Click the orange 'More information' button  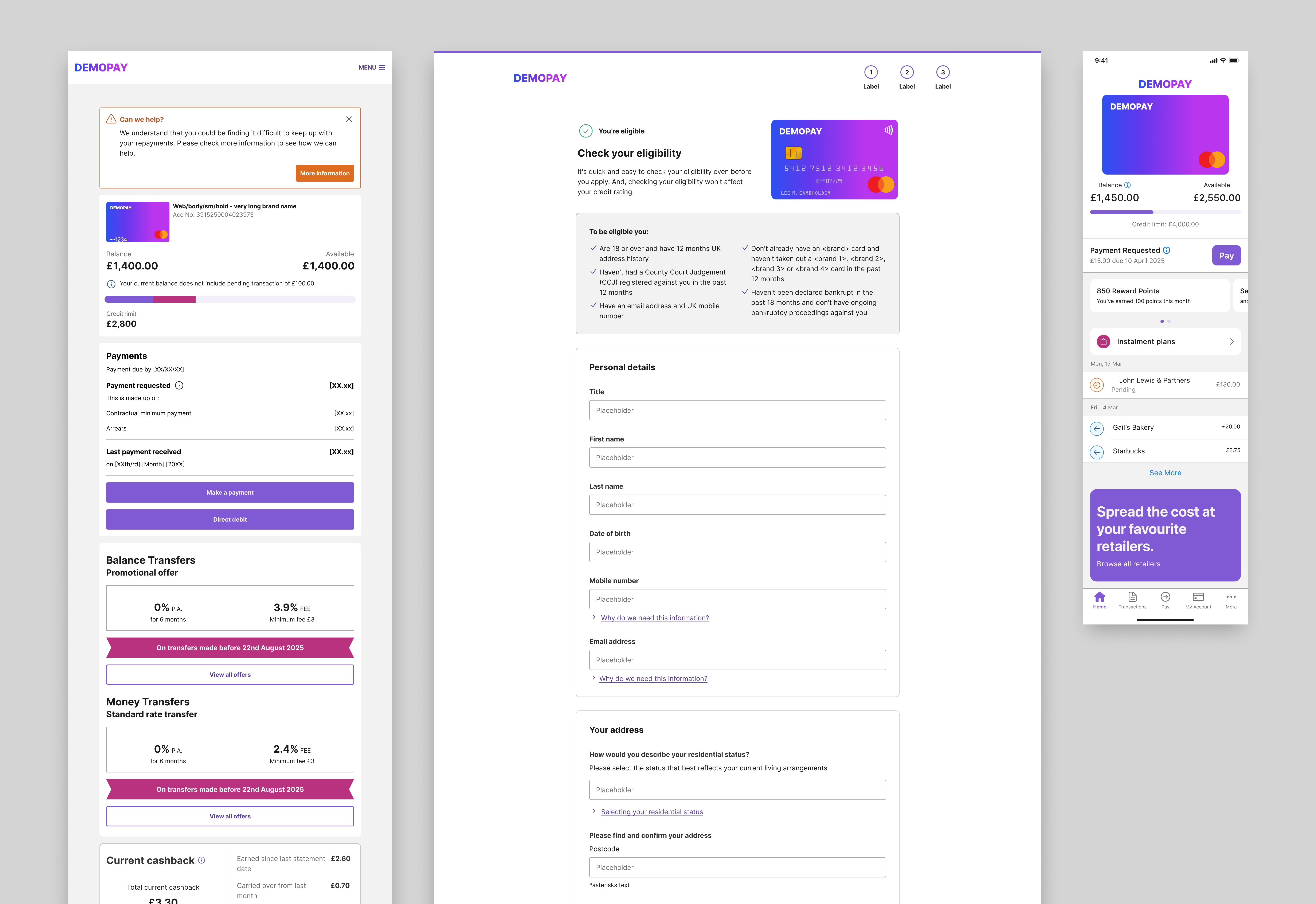tap(325, 173)
